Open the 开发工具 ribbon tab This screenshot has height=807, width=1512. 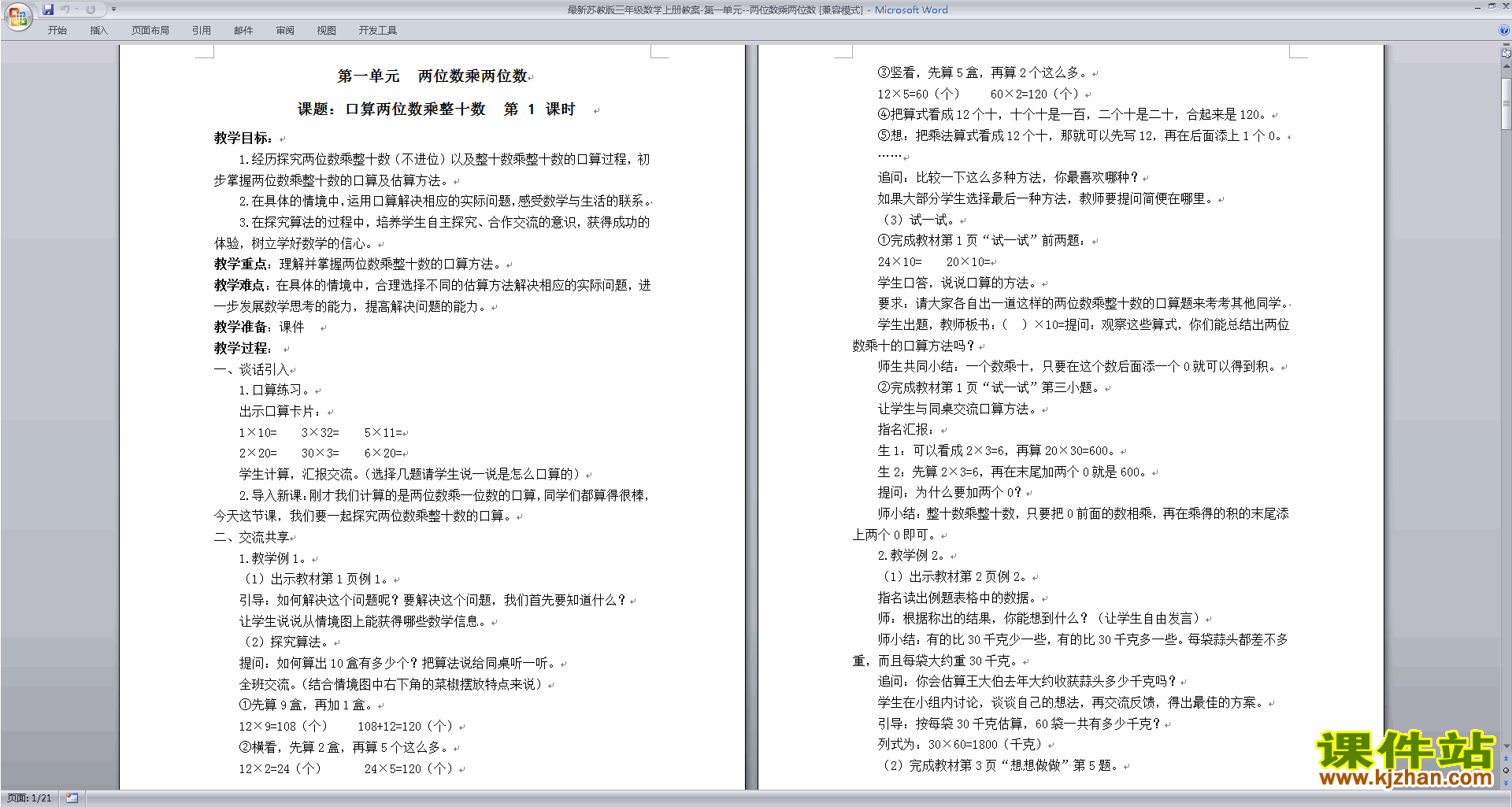click(x=377, y=30)
